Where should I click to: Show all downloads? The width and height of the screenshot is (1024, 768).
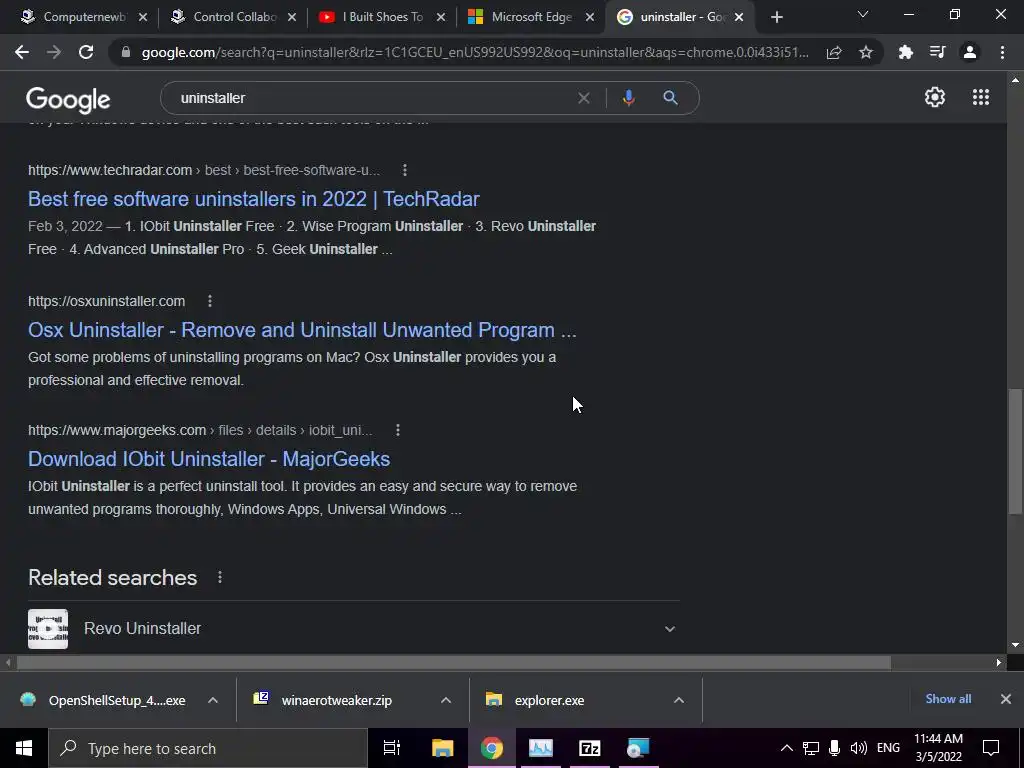point(948,699)
